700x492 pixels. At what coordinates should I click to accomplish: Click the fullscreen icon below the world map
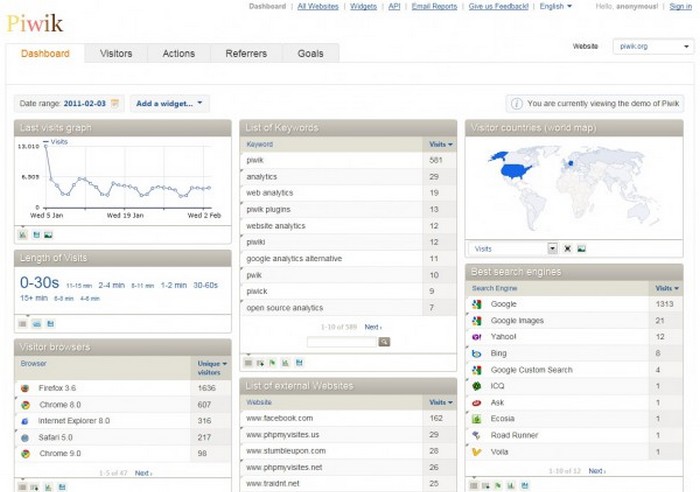[567, 249]
